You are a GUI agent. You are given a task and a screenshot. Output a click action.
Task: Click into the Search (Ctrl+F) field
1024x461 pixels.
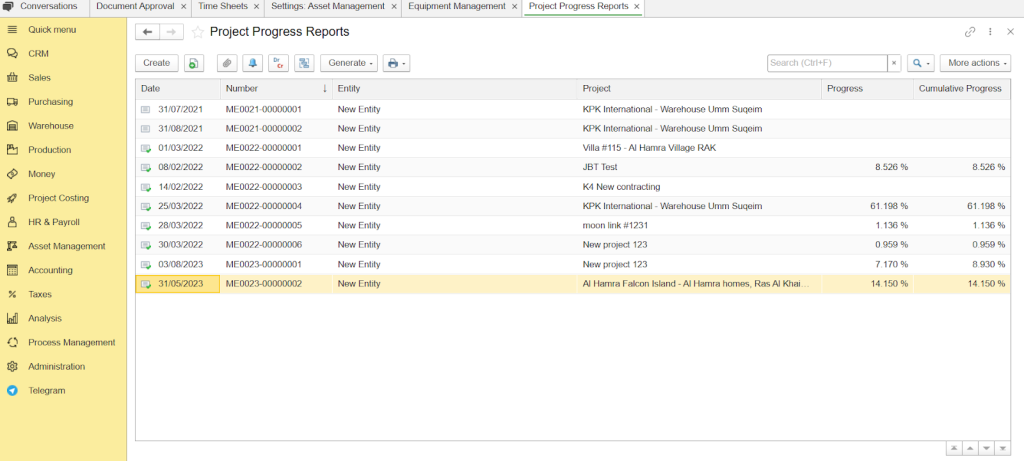pos(827,63)
